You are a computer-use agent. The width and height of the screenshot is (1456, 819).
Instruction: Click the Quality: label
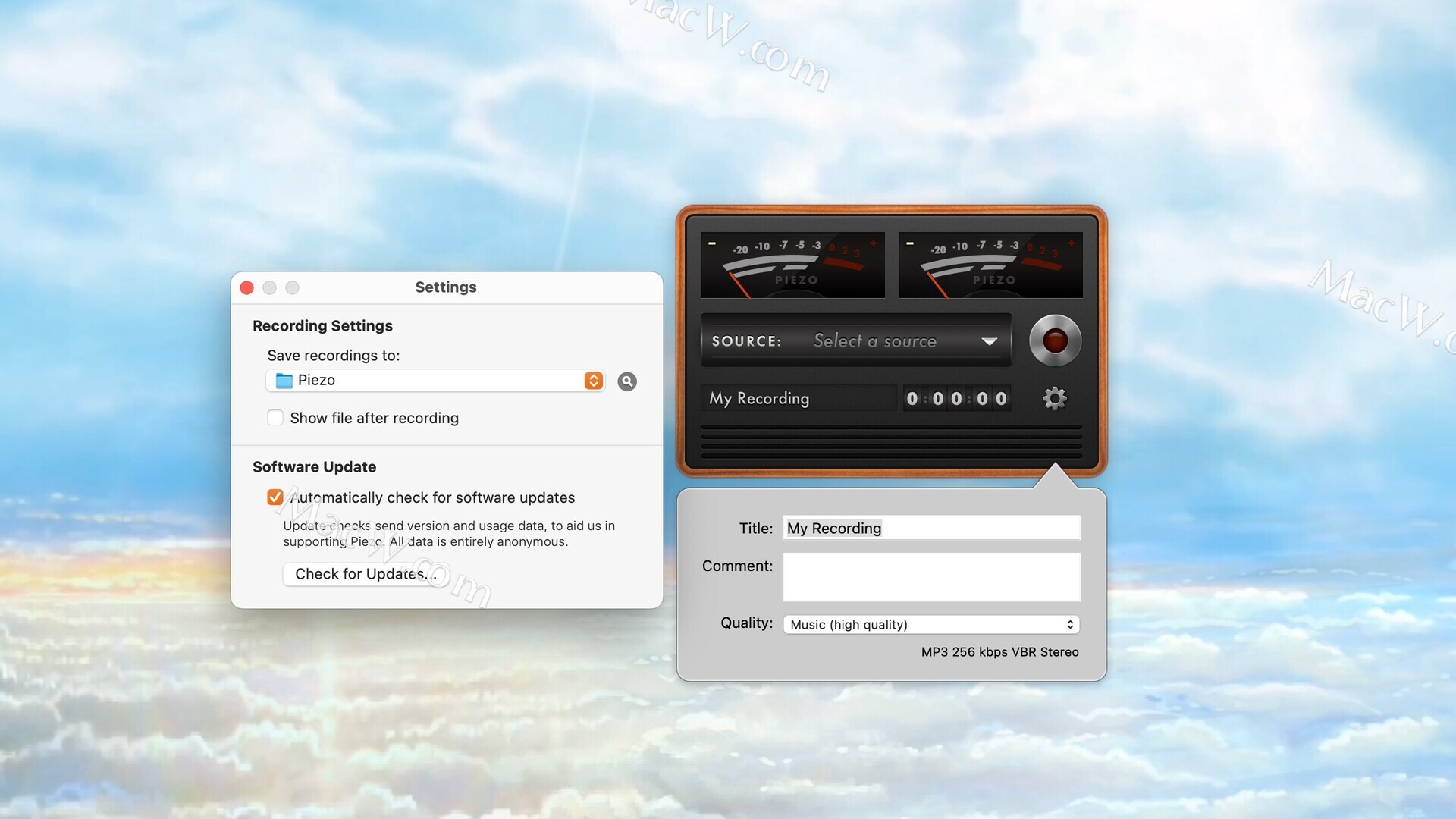point(746,623)
